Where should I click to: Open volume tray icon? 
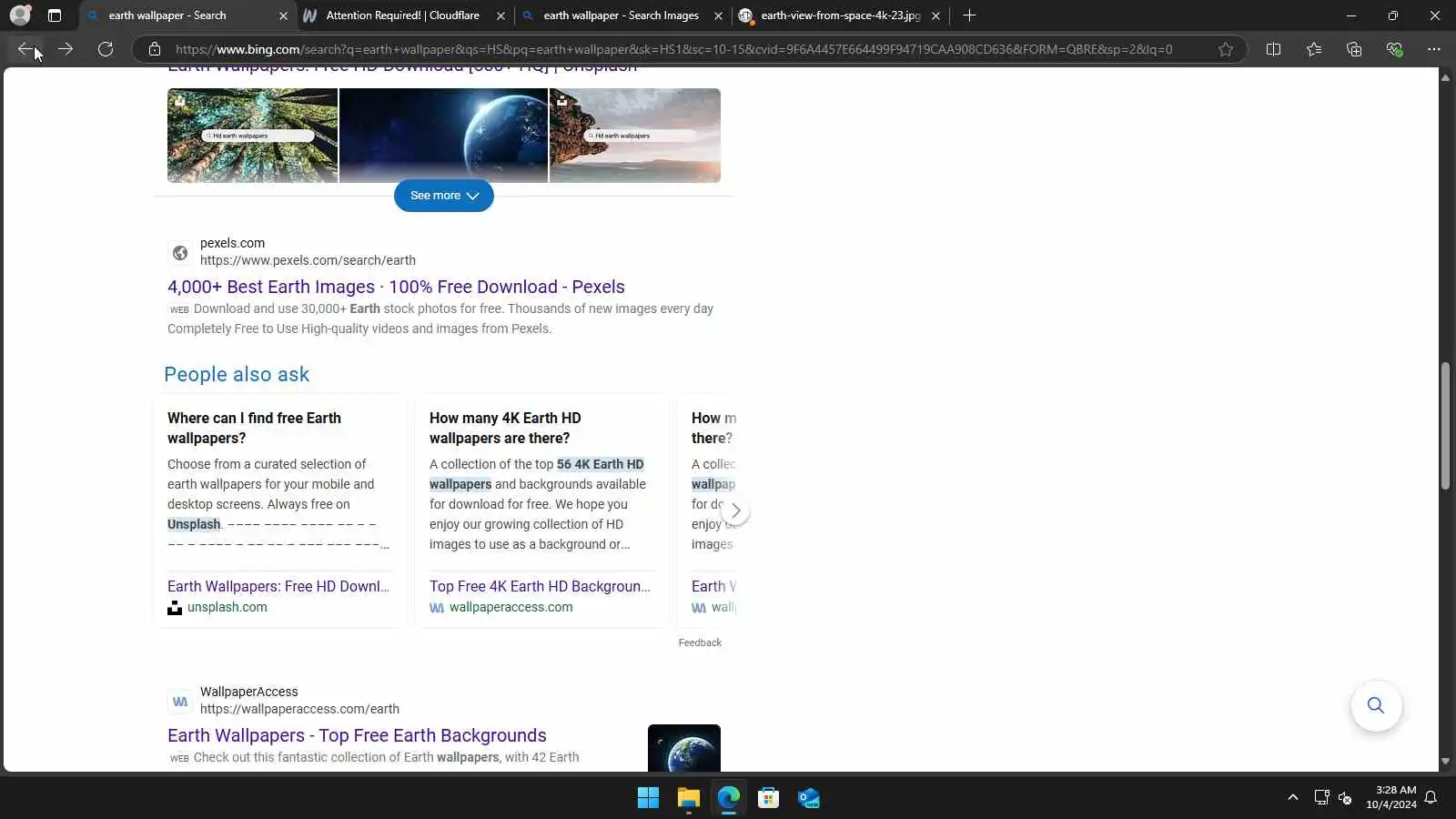(1345, 798)
